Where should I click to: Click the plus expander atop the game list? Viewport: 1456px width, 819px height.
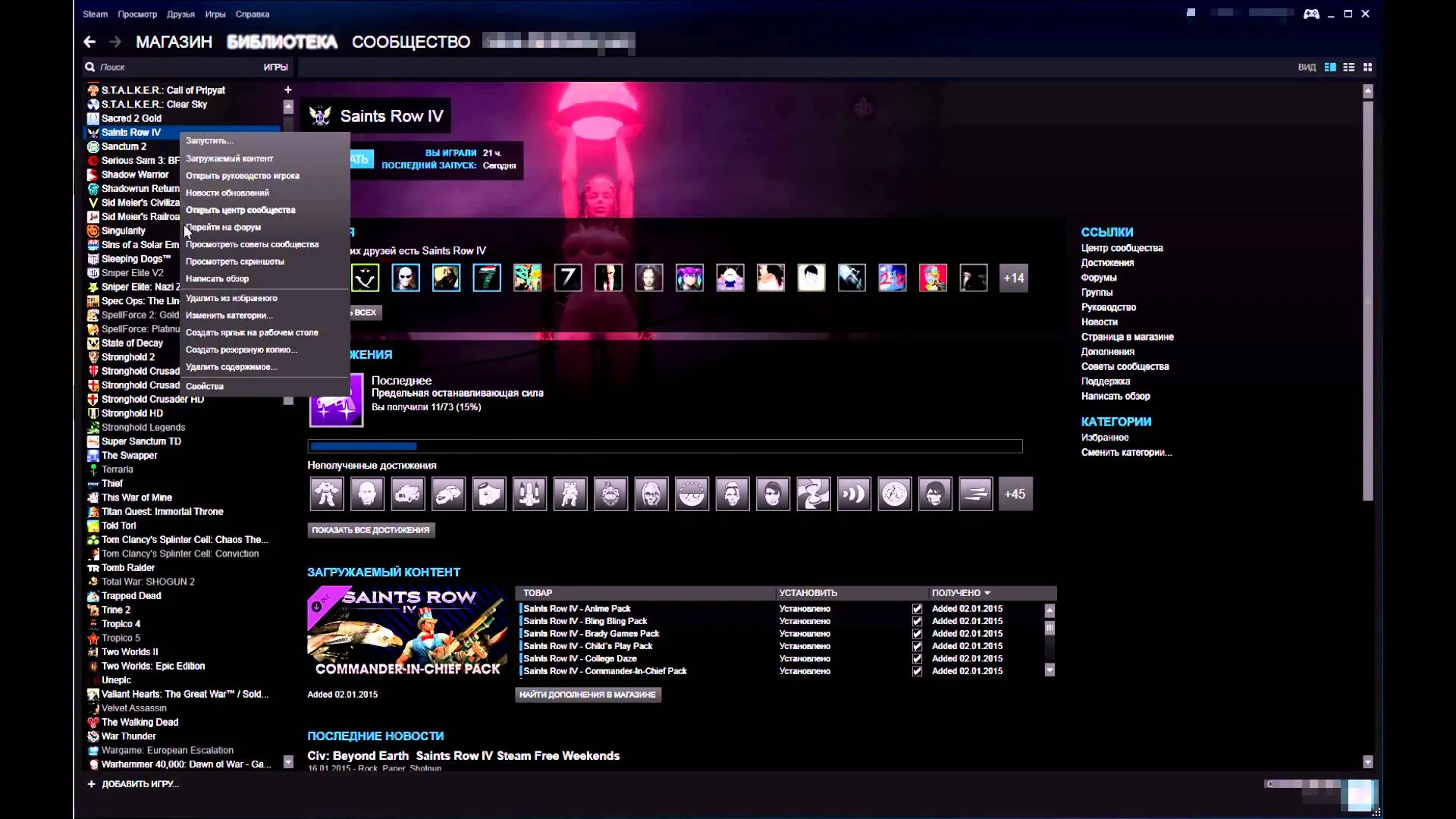(288, 89)
